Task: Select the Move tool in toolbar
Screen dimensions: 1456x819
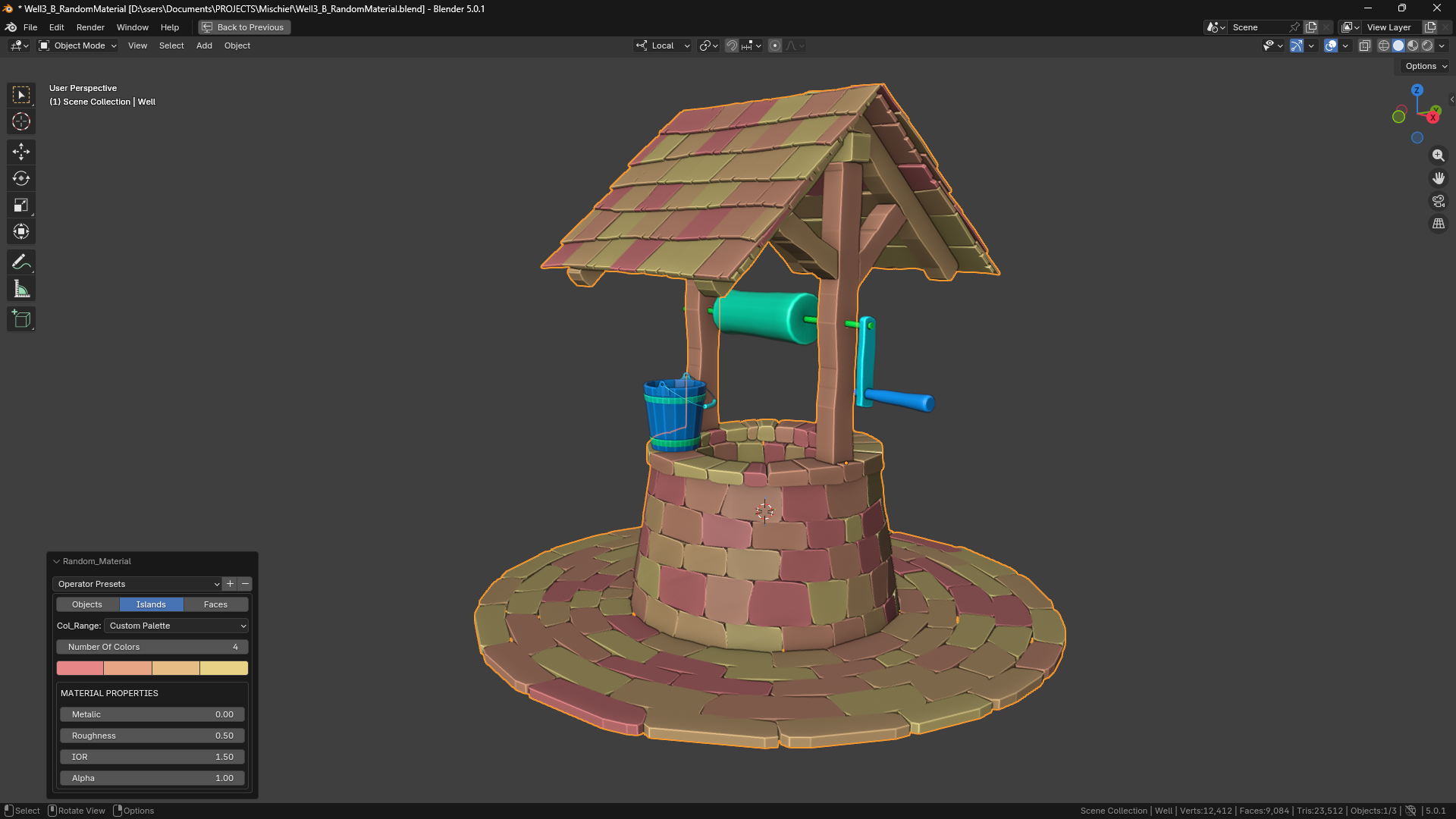Action: click(21, 152)
